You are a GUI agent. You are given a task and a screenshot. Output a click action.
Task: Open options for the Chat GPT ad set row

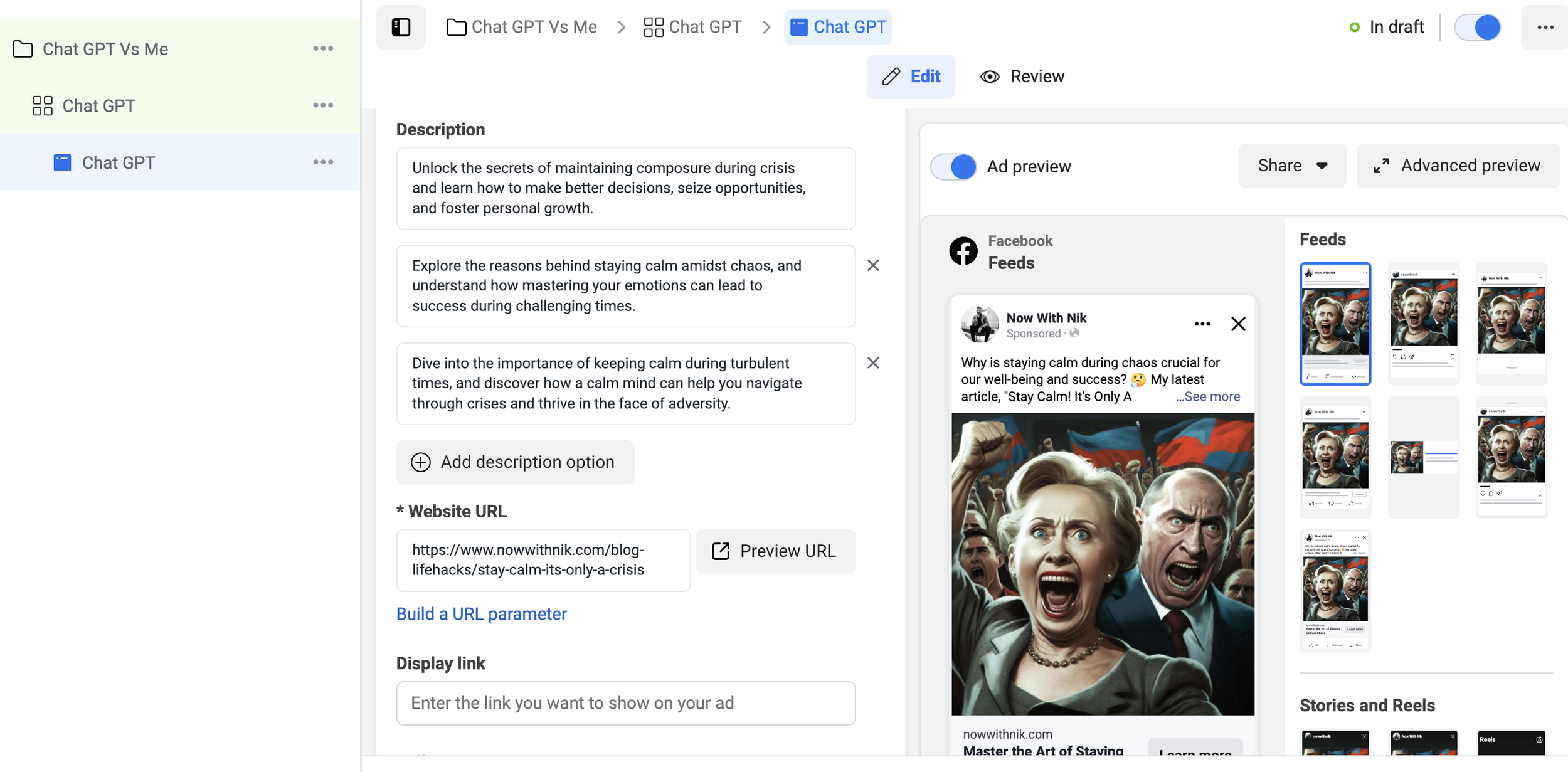point(323,105)
